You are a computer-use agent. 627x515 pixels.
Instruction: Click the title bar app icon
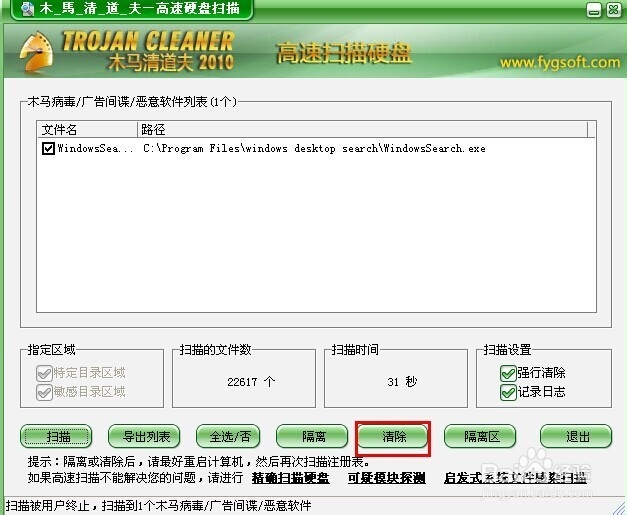tap(27, 8)
